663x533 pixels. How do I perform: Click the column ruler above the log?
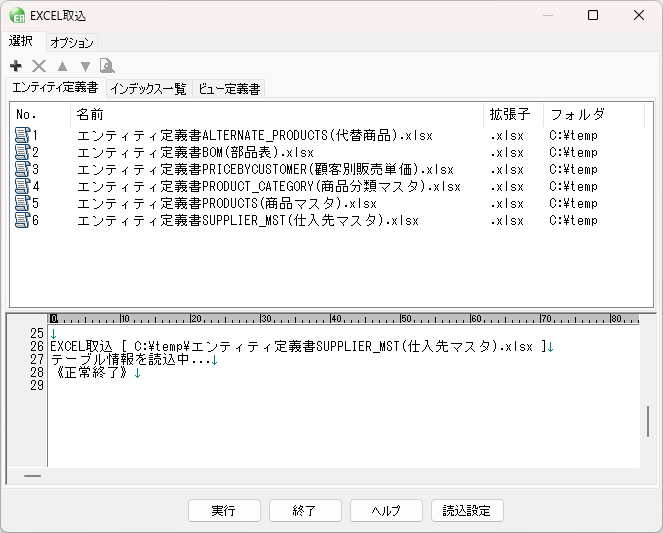pos(343,319)
